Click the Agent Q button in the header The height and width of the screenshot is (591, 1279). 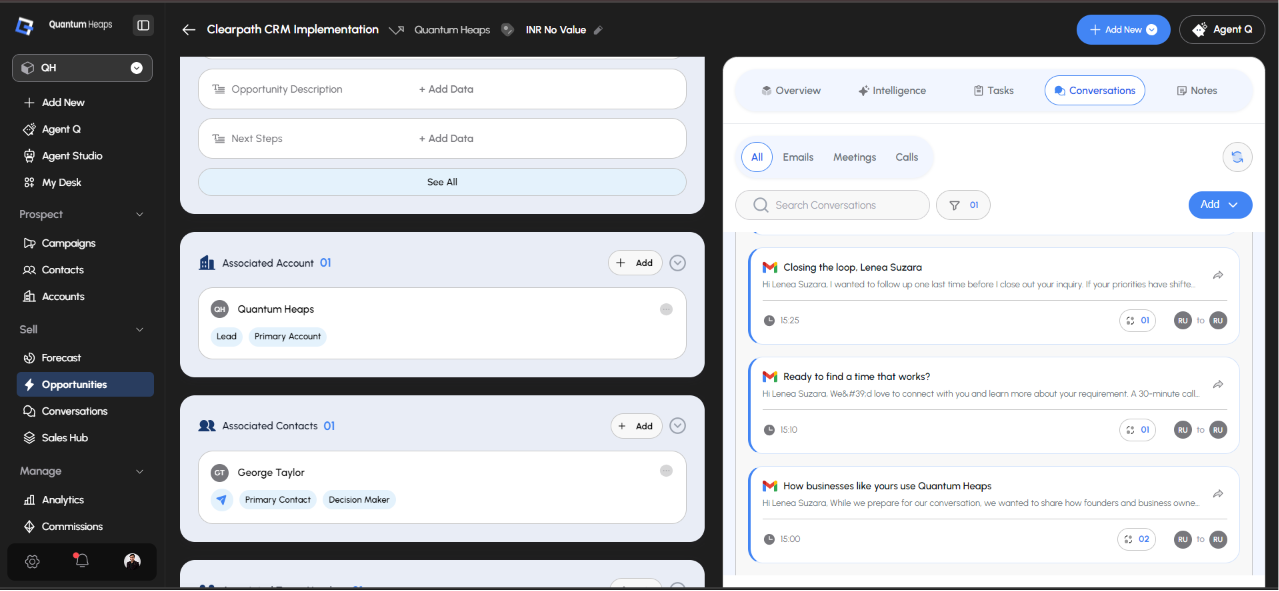click(x=1222, y=30)
